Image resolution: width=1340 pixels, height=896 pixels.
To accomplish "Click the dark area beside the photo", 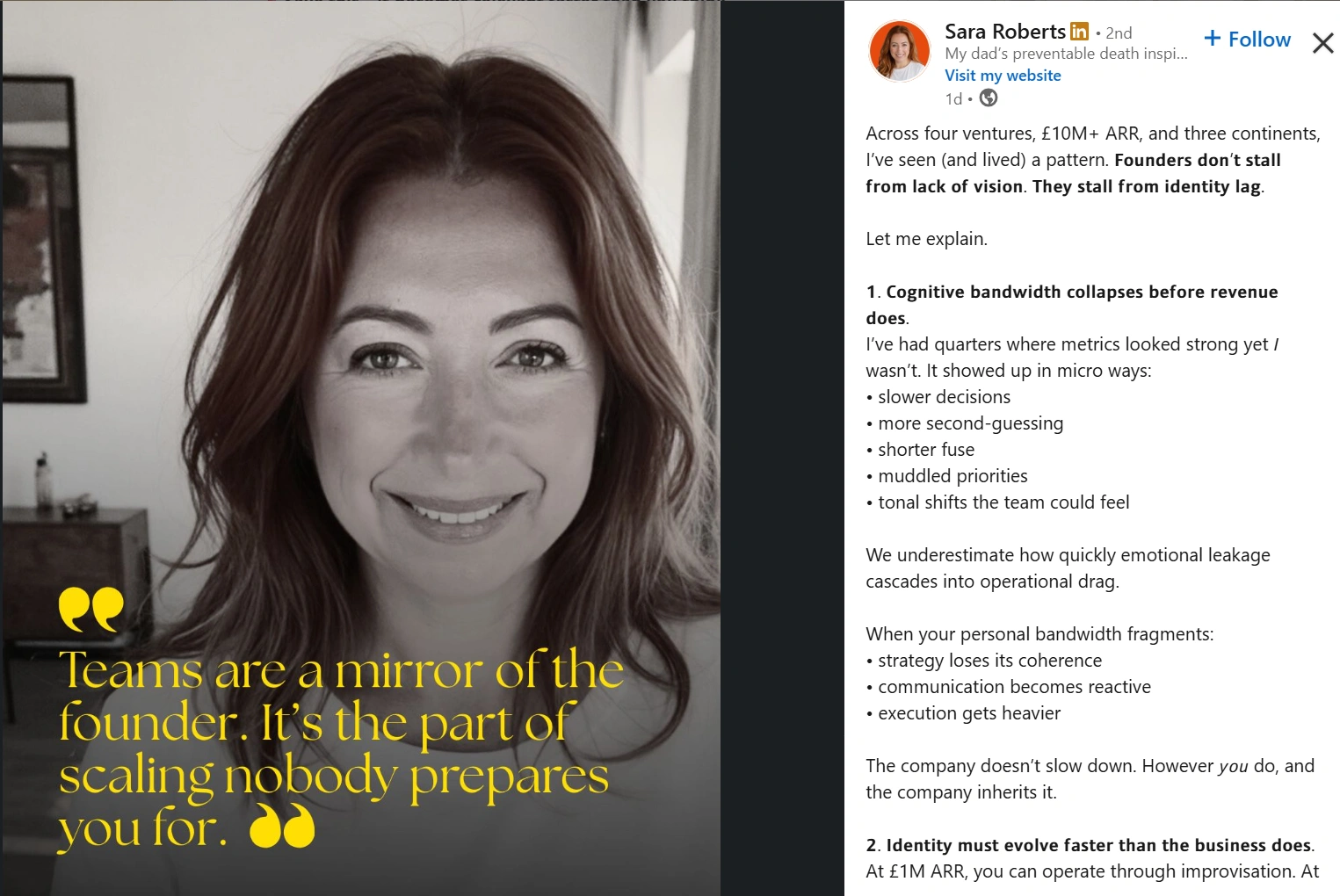I will click(782, 448).
